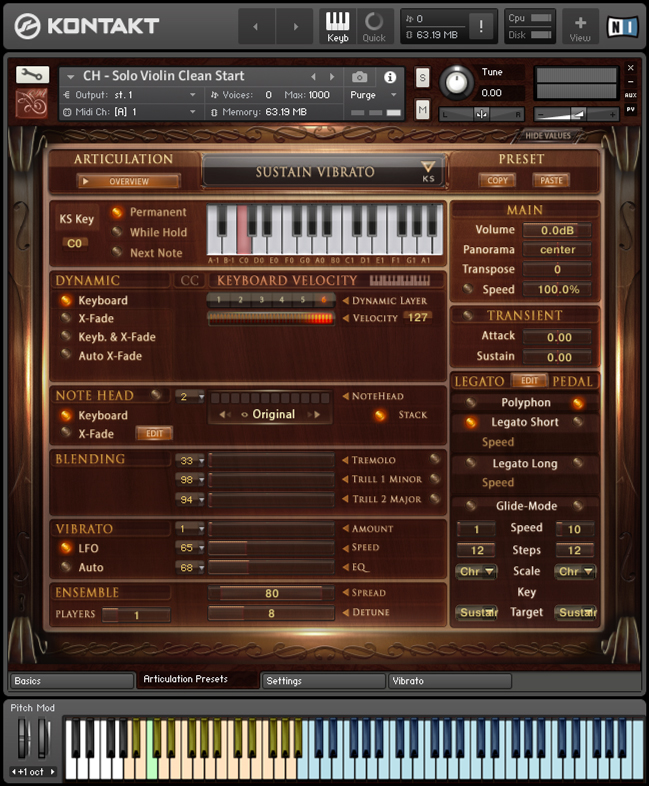Click the preset Copy button

(x=497, y=180)
